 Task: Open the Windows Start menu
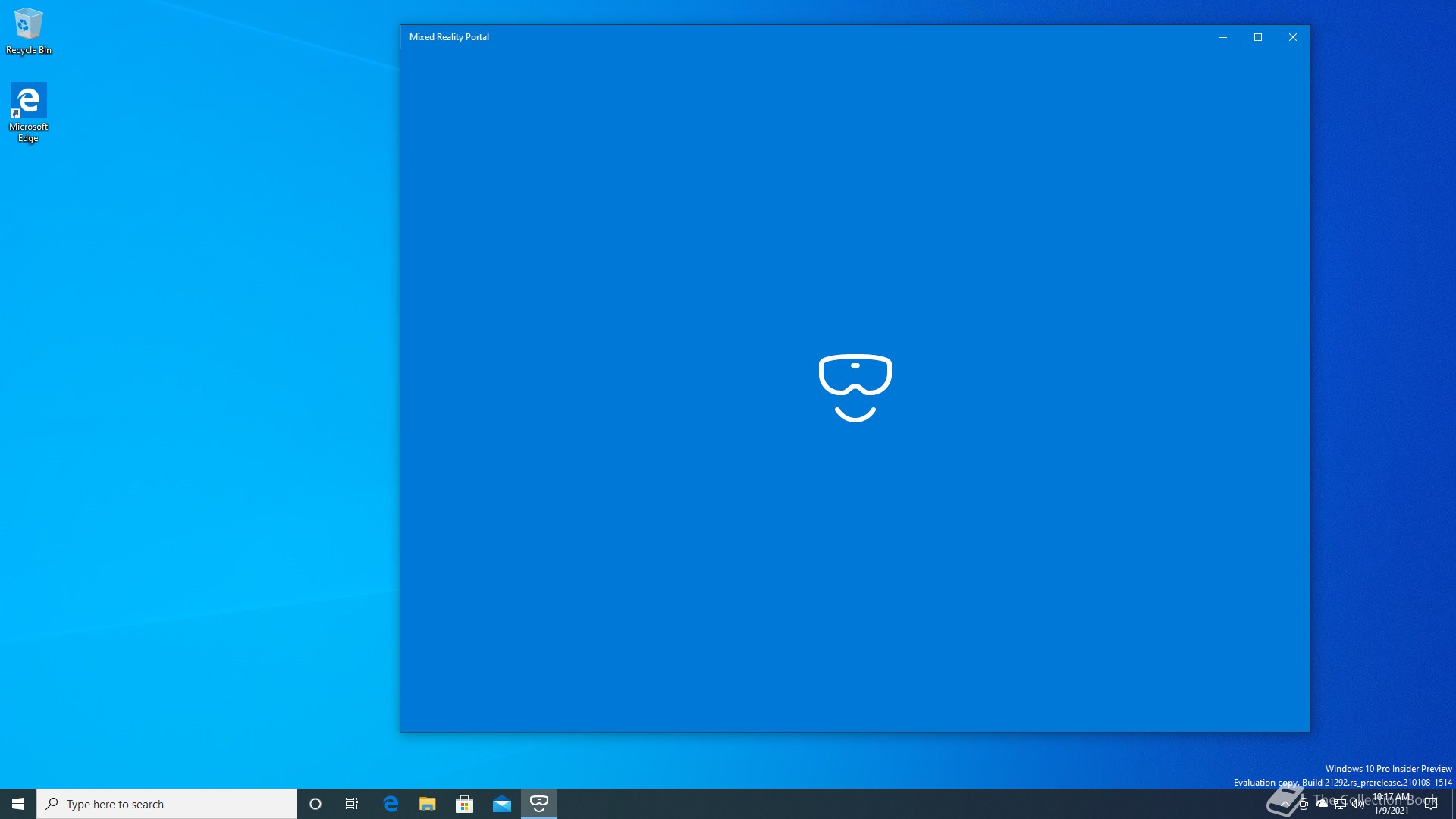pos(18,804)
